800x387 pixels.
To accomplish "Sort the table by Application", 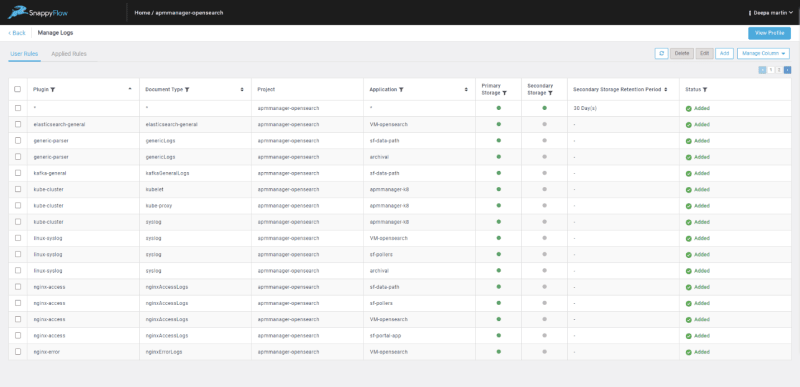I will tap(466, 89).
